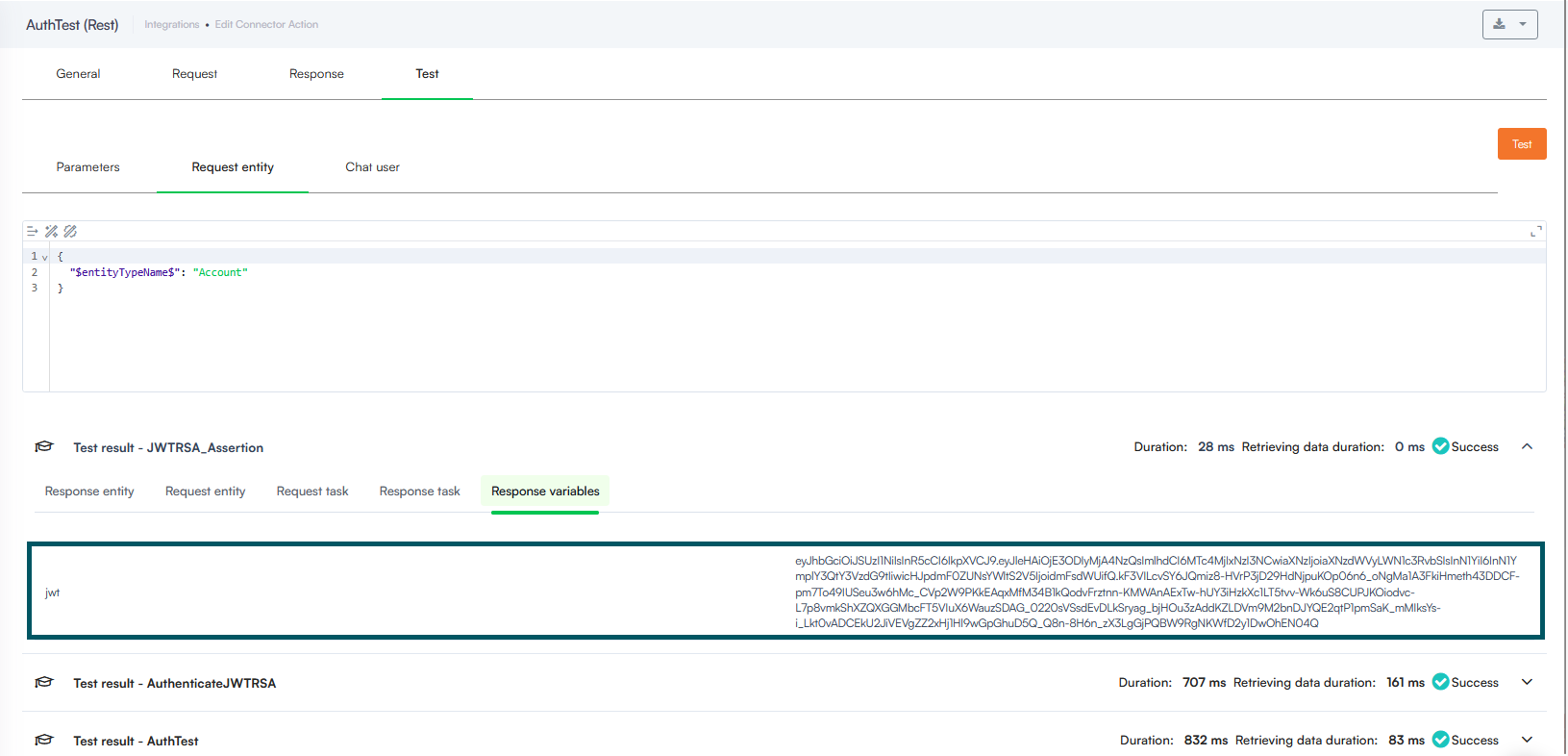Click line number 3 in the editor gutter
Image resolution: width=1568 pixels, height=756 pixels.
35,288
